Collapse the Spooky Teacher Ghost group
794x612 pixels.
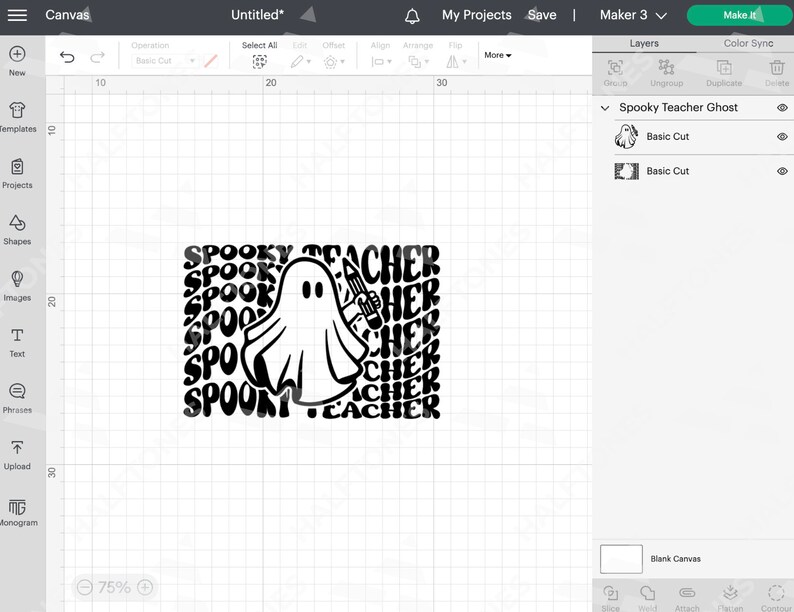click(x=605, y=108)
